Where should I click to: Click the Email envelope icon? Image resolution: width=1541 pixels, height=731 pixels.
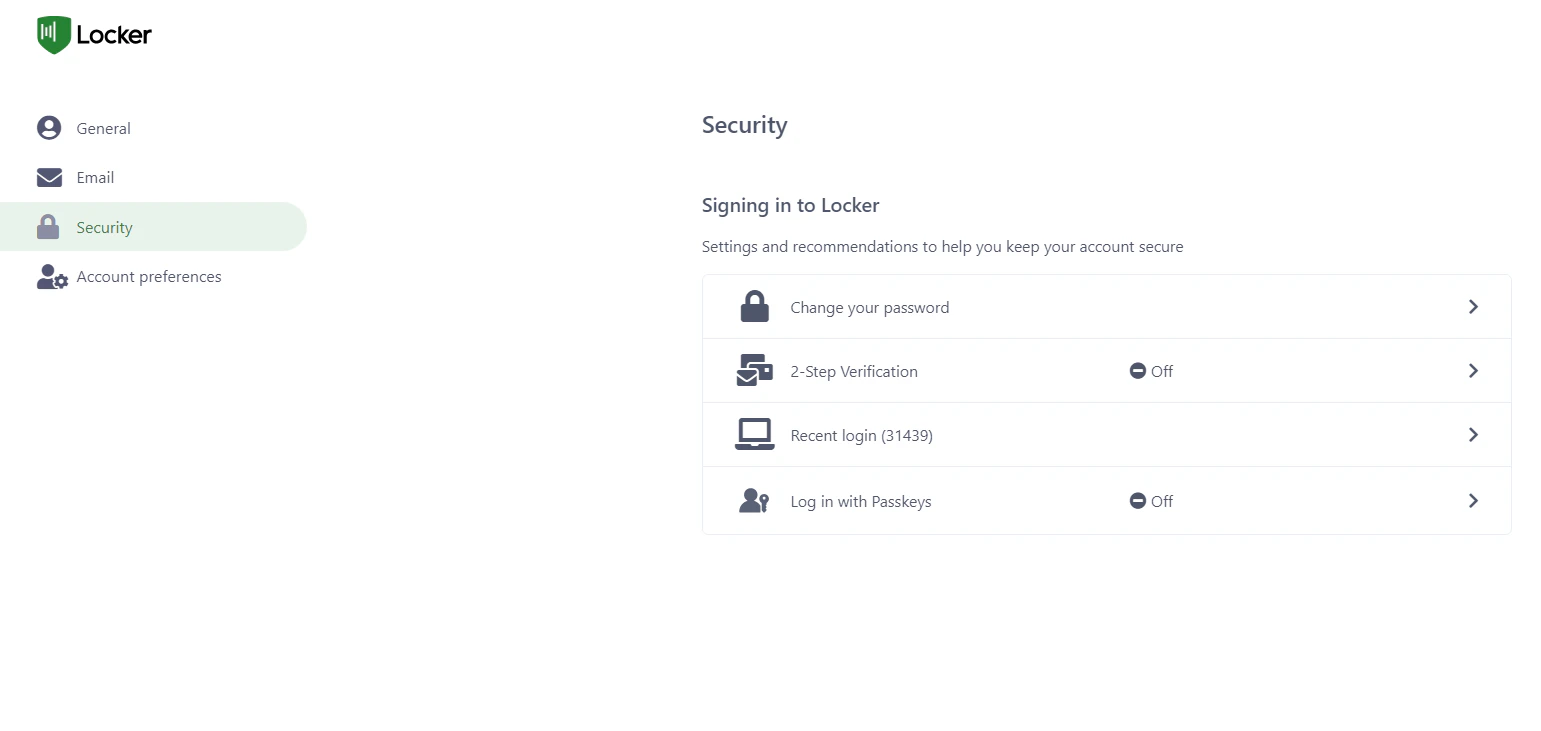coord(49,177)
